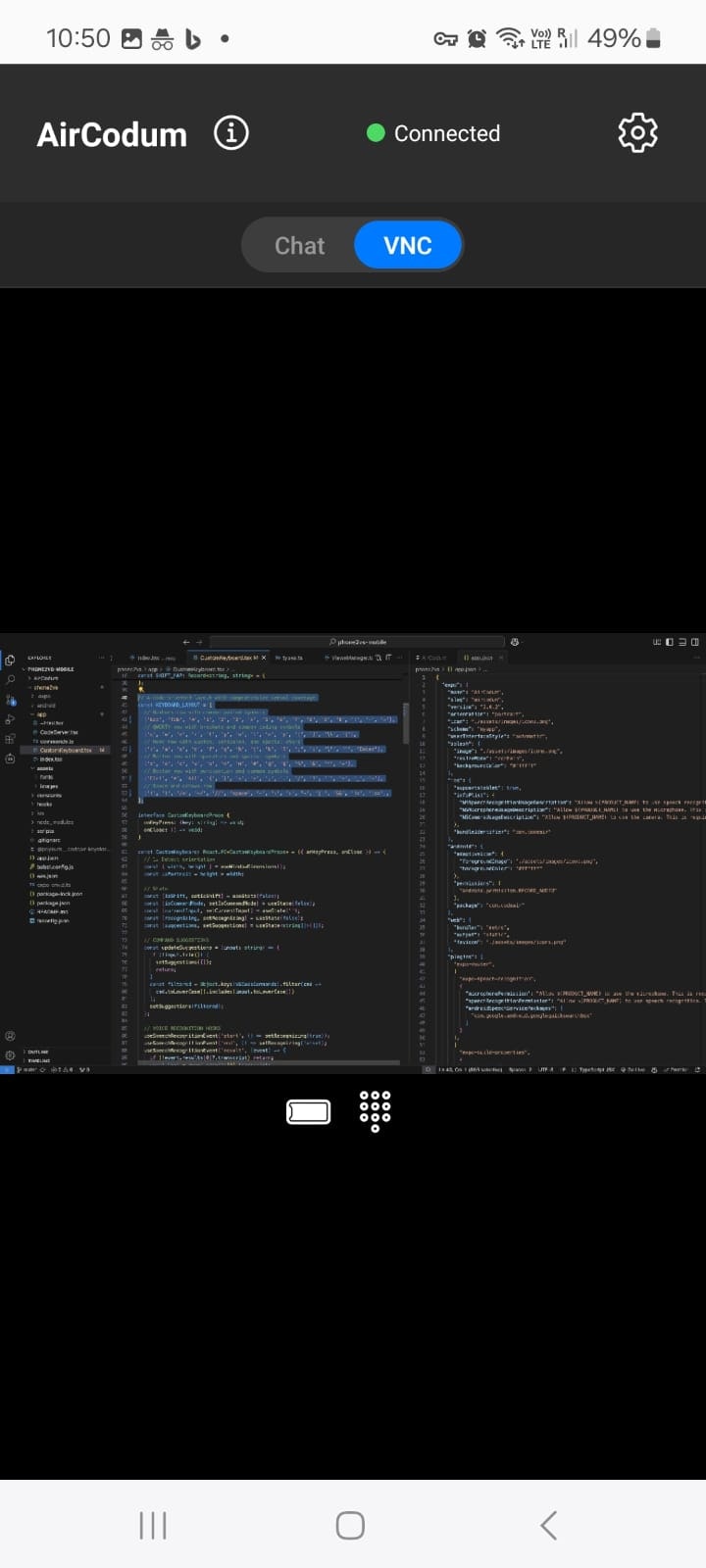Click the remote indicator in status bar corner
Viewport: 706px width, 1568px height.
click(x=7, y=1069)
